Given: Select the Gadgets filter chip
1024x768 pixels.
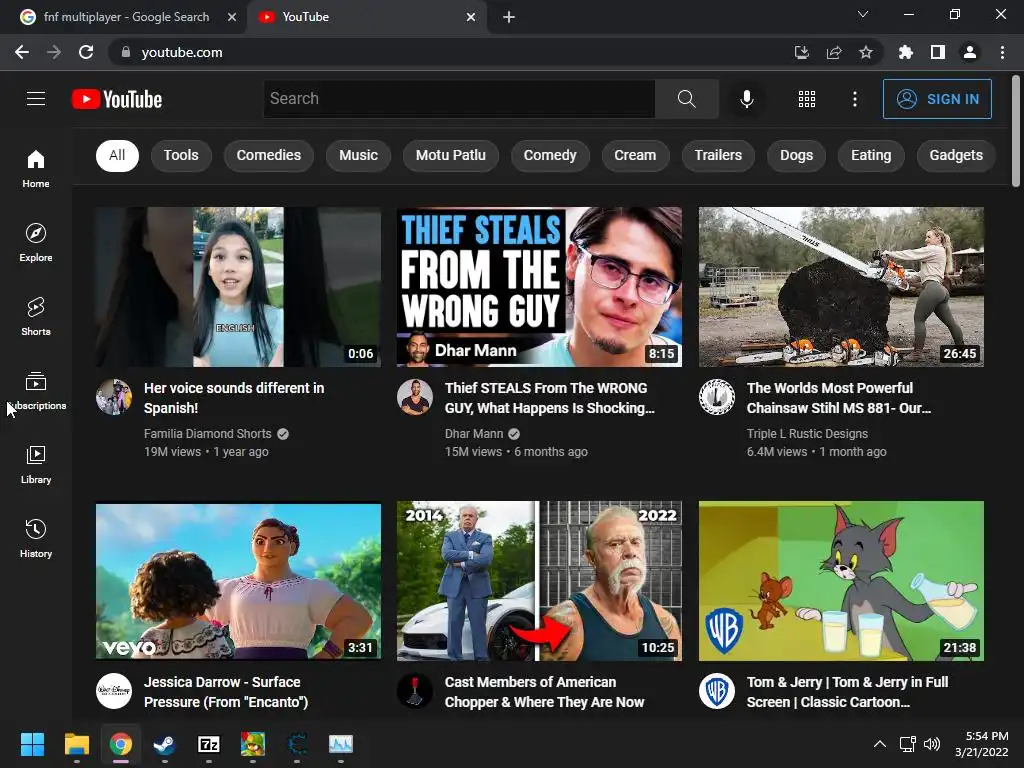Looking at the screenshot, I should tap(955, 155).
